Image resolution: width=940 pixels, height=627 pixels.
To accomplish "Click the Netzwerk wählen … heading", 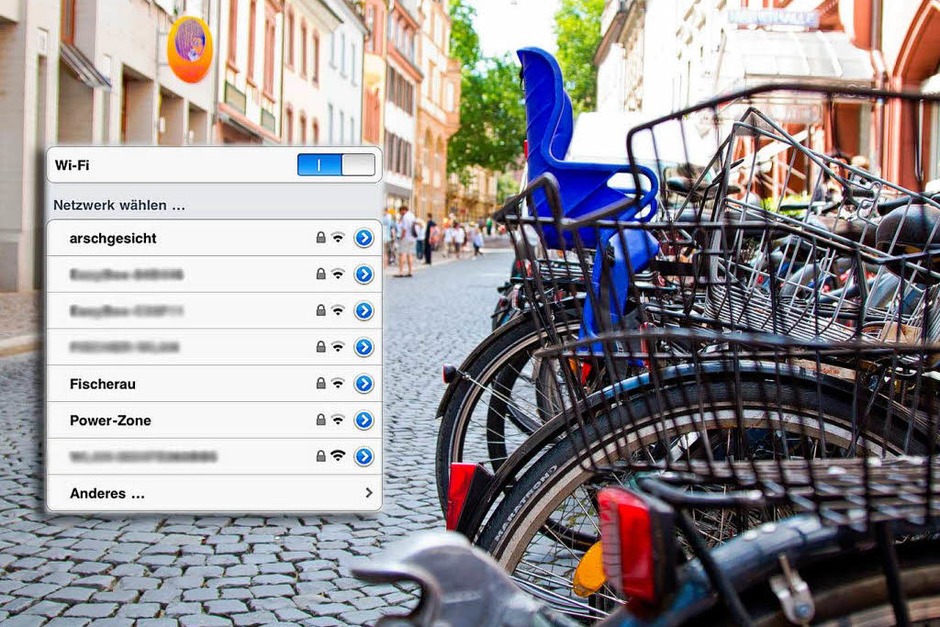I will coord(119,205).
